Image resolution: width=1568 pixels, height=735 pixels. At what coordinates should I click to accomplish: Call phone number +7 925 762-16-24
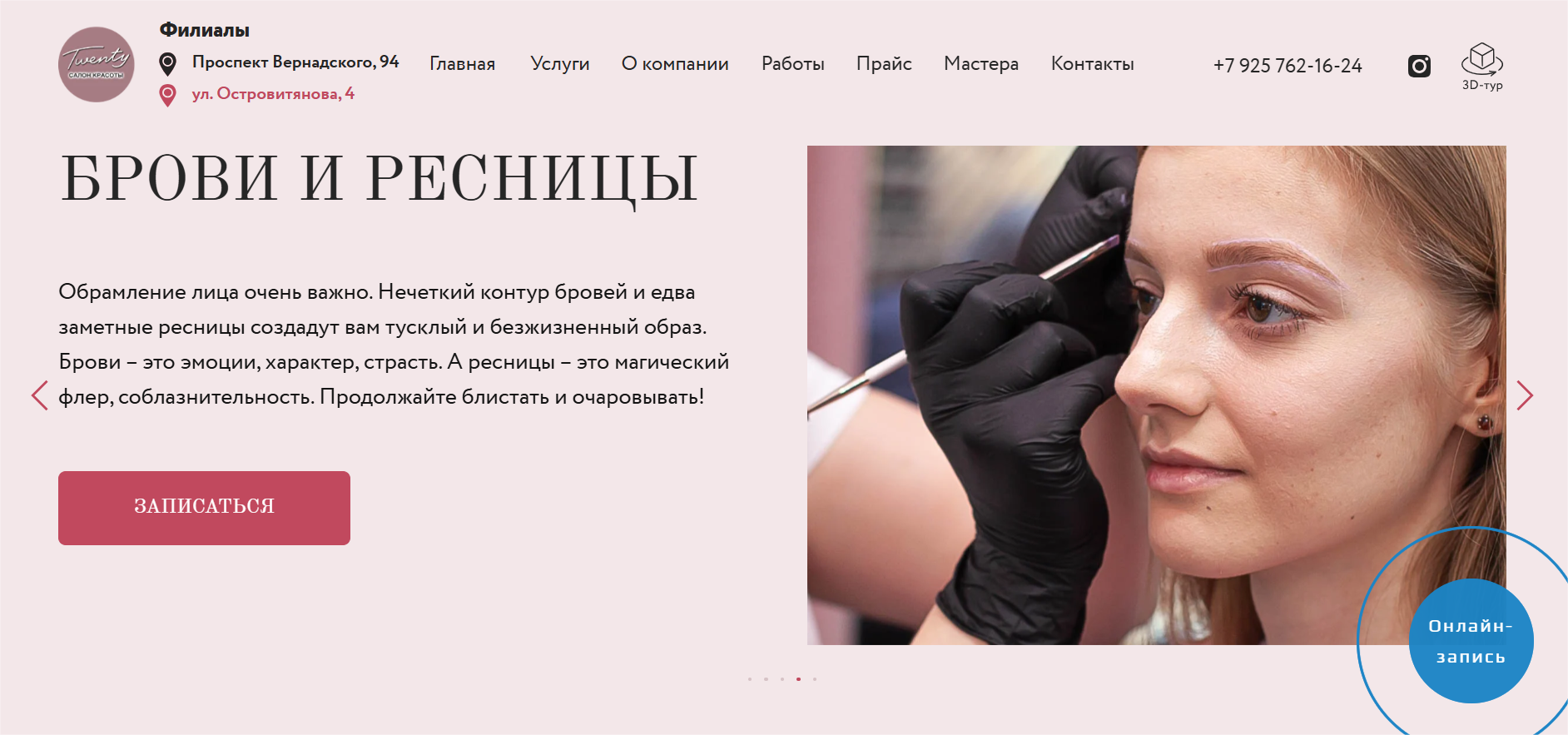(1288, 66)
